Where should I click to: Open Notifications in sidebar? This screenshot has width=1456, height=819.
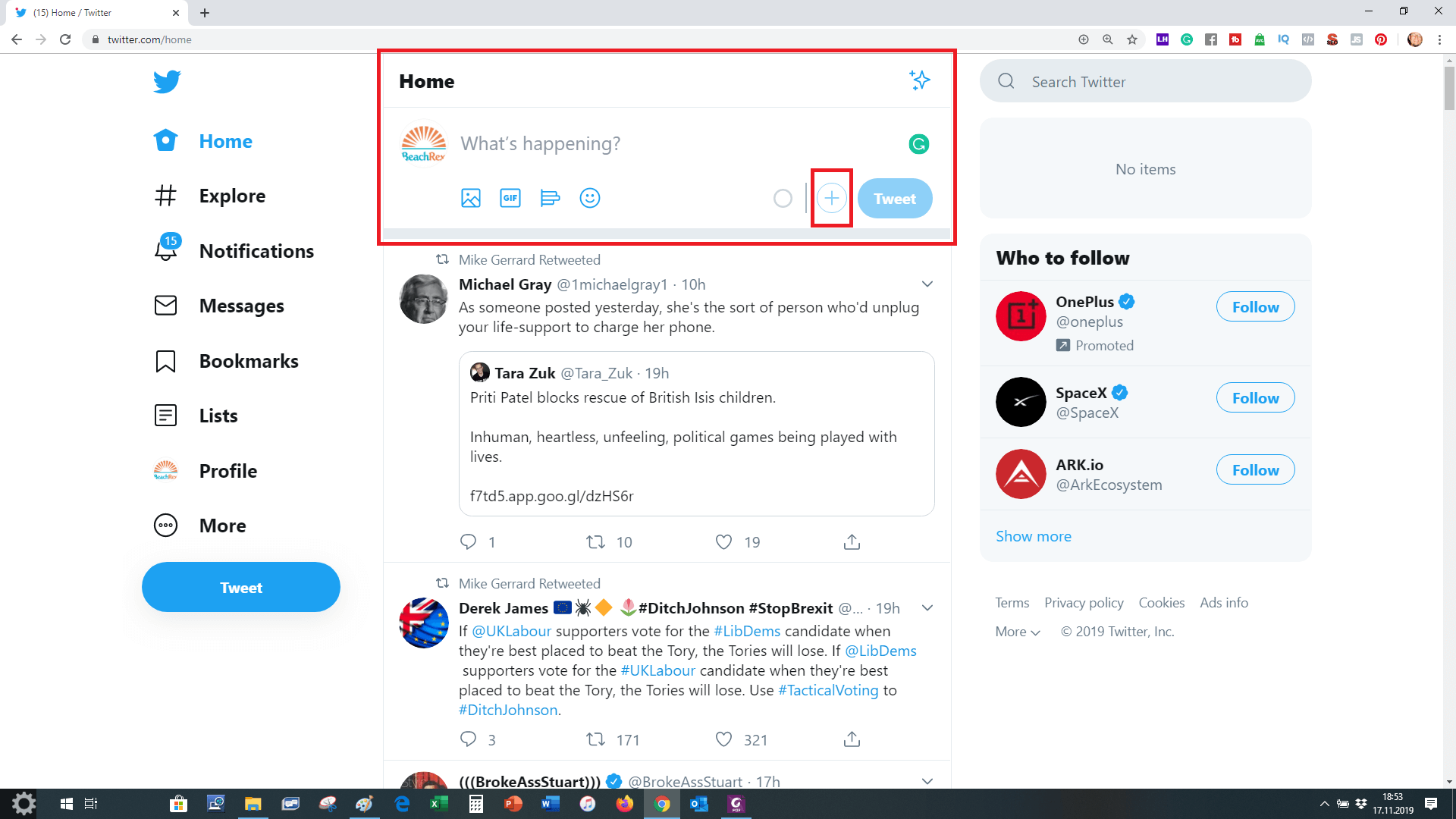click(256, 251)
